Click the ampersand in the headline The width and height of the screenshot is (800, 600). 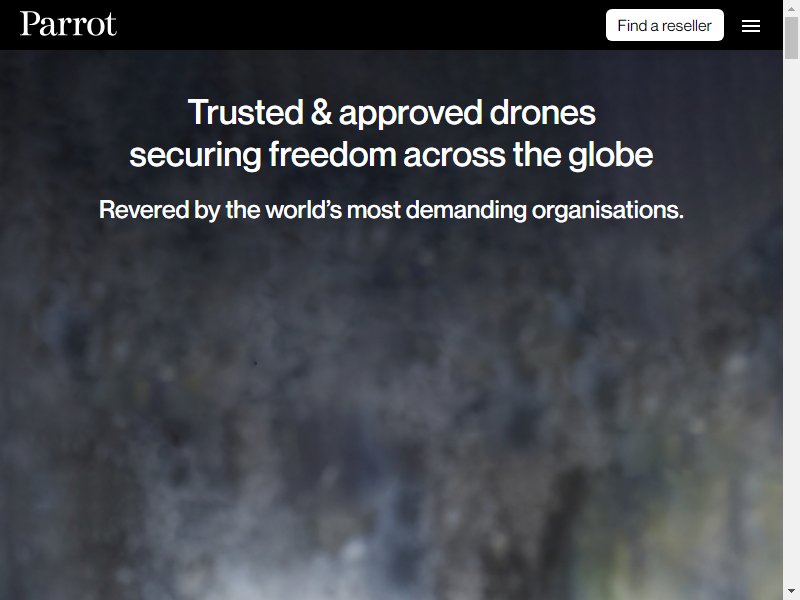click(321, 112)
